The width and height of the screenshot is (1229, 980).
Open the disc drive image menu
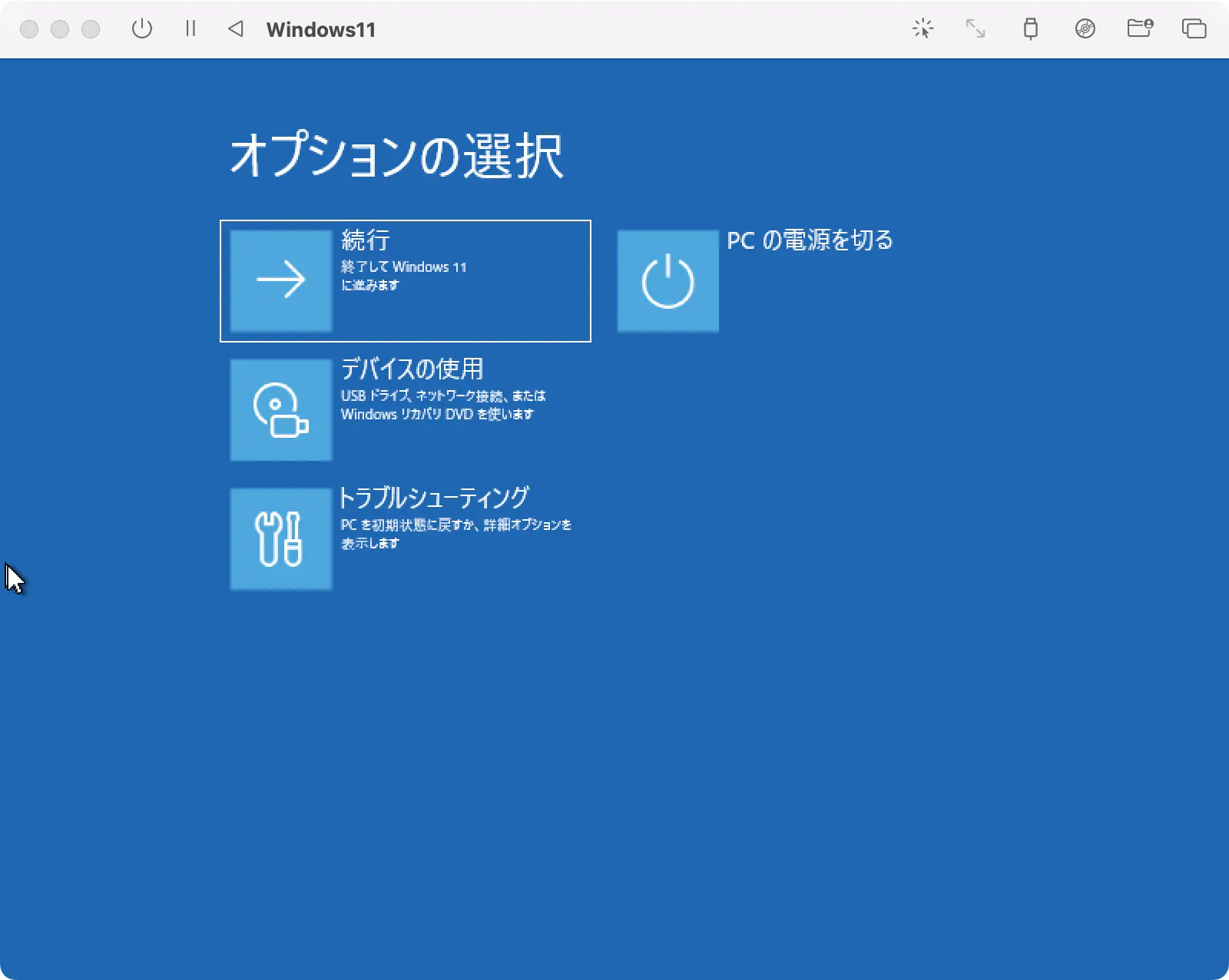coord(1085,29)
